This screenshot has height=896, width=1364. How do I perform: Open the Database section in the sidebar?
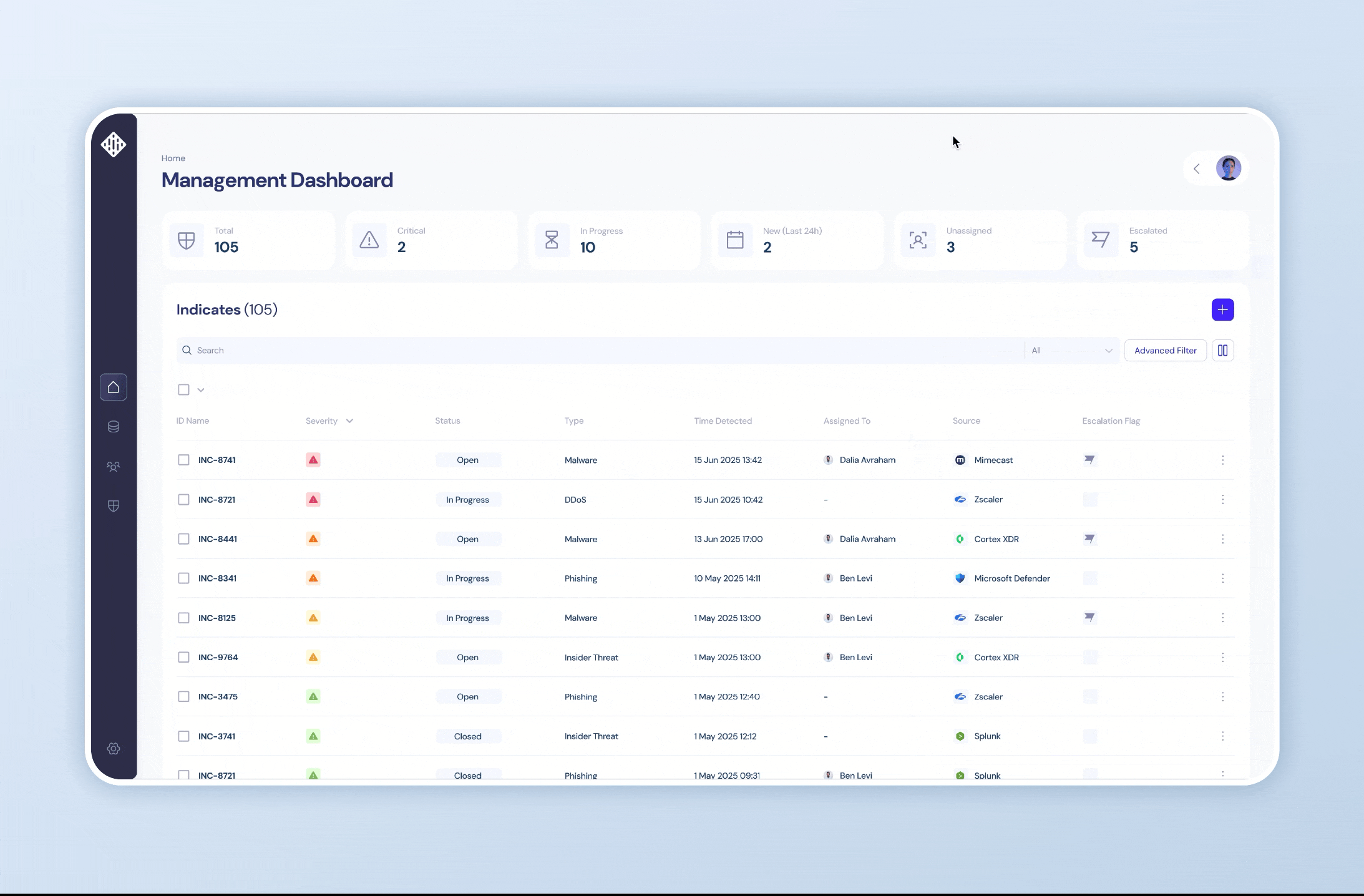click(114, 427)
